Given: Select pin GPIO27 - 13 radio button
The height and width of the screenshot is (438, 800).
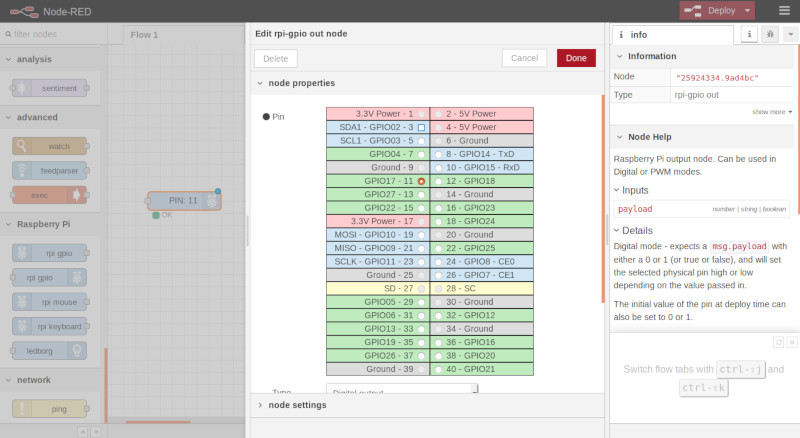Looking at the screenshot, I should click(x=421, y=194).
